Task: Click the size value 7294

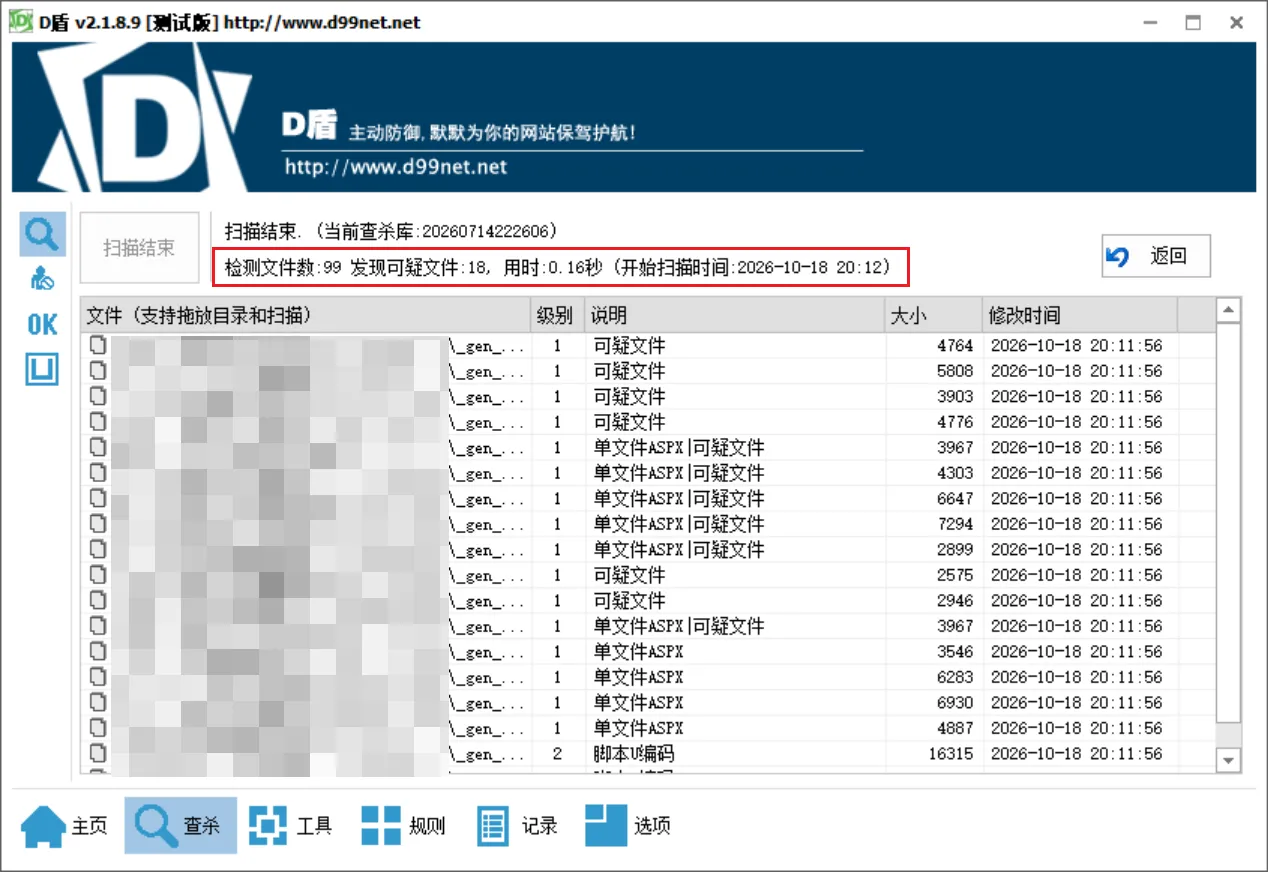Action: pyautogui.click(x=955, y=524)
